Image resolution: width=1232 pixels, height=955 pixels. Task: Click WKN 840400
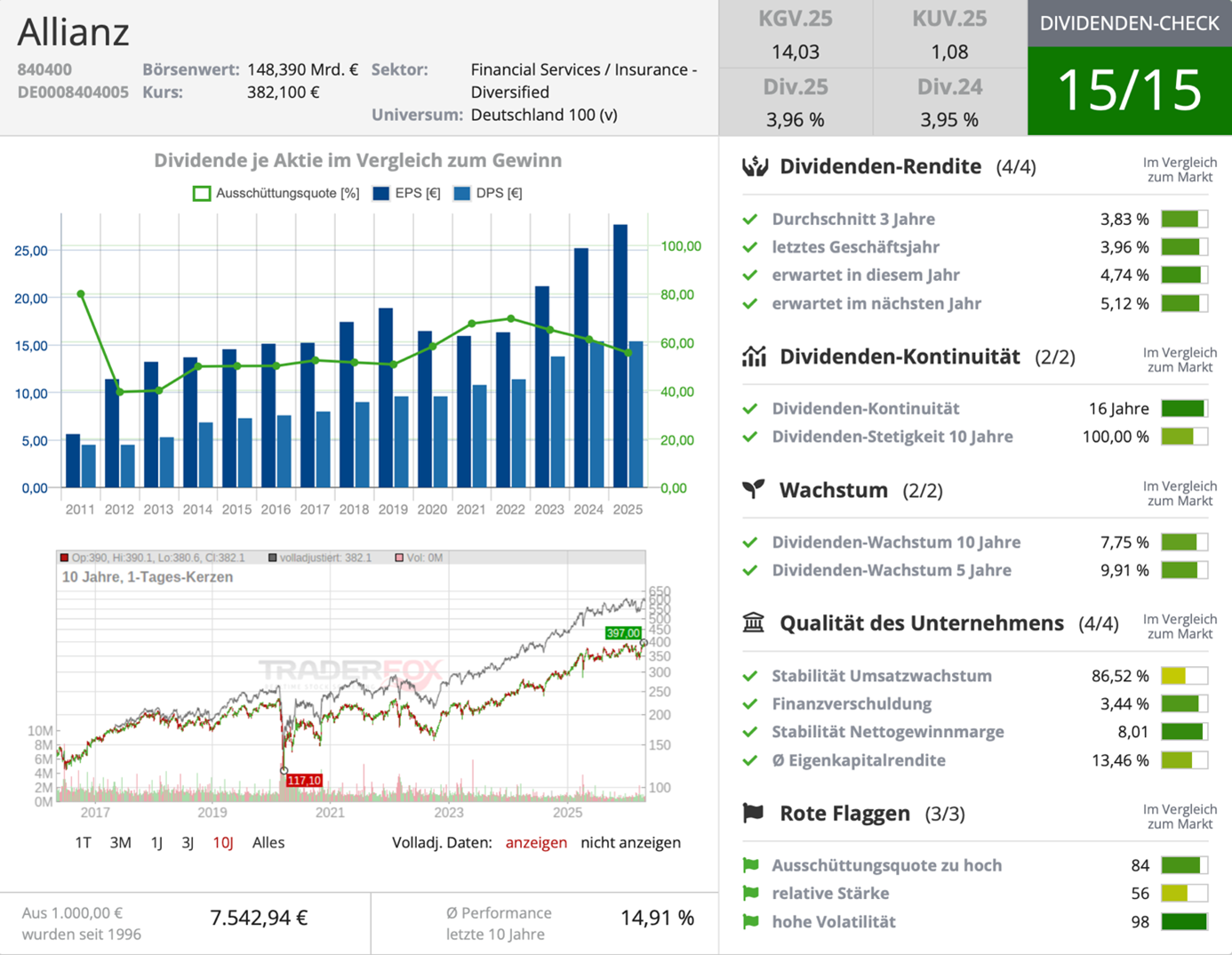tap(44, 69)
